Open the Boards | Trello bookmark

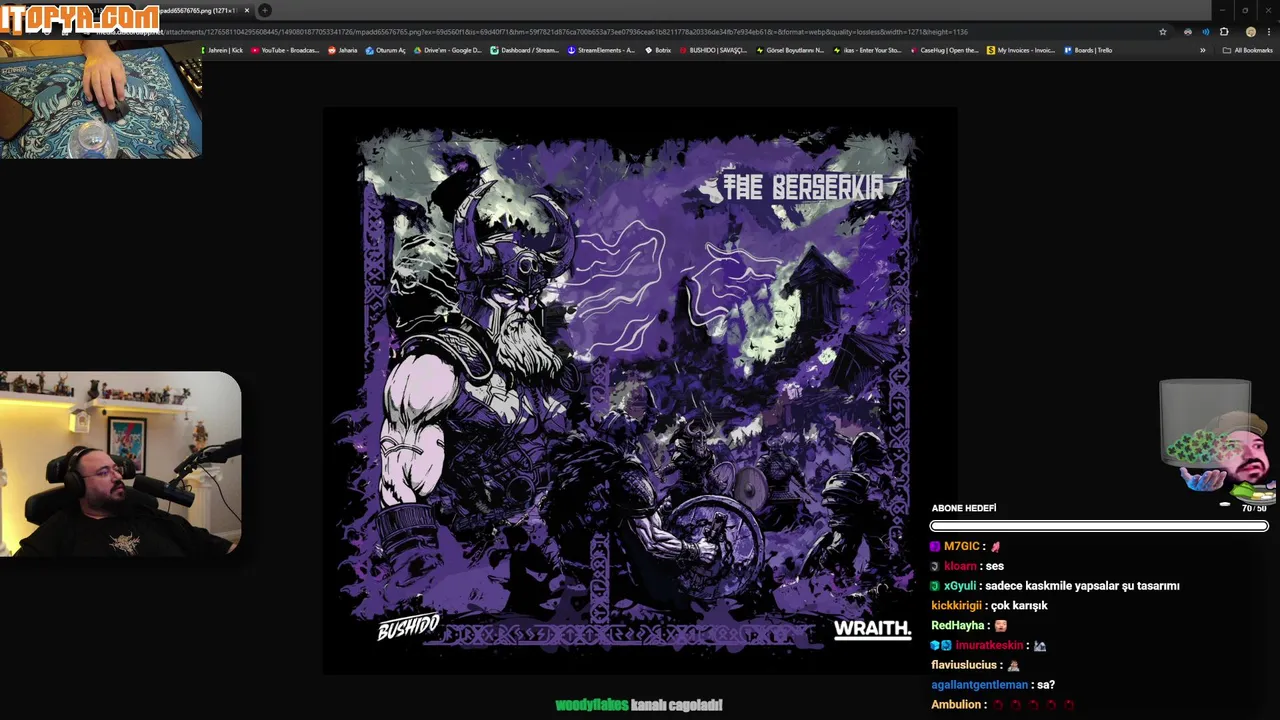[x=1087, y=50]
